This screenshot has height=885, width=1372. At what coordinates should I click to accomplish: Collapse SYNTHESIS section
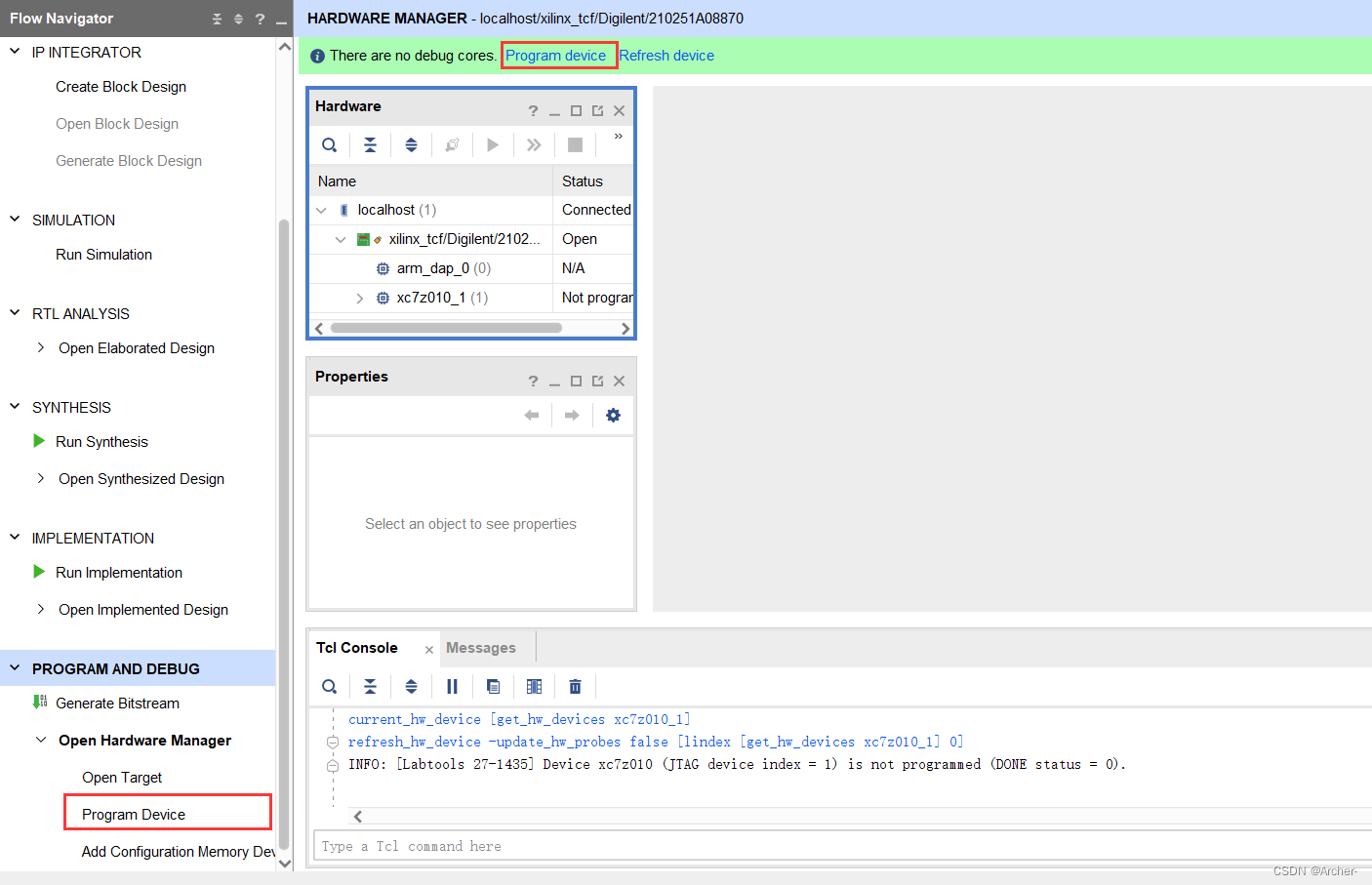[x=15, y=407]
